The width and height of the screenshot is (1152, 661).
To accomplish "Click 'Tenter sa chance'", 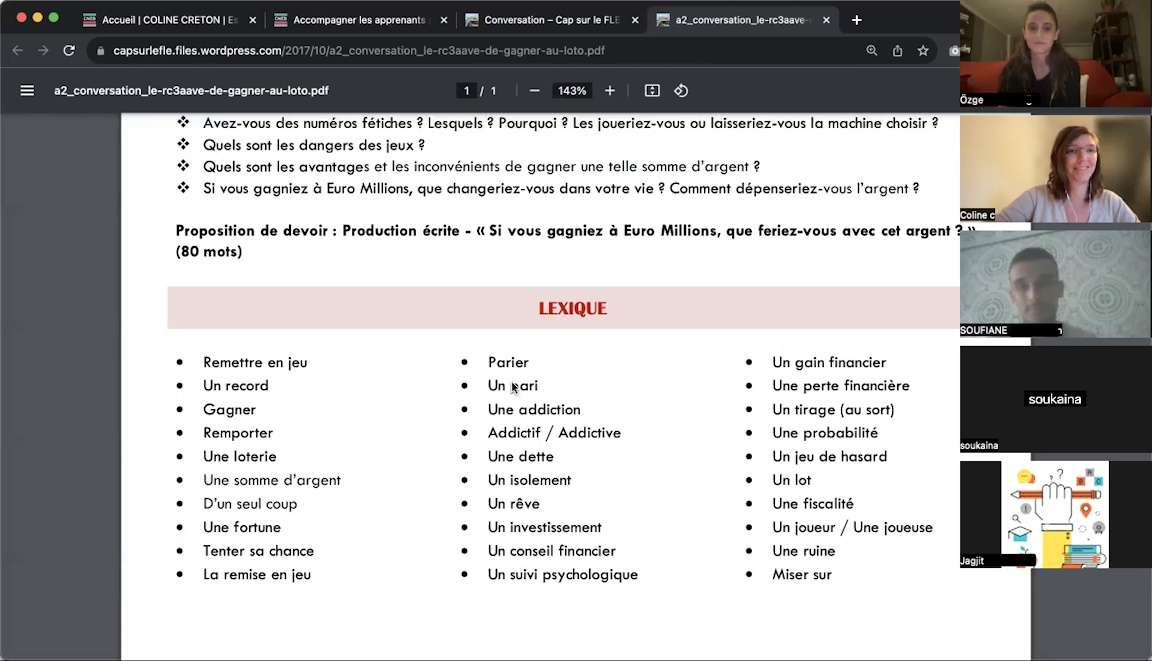I will 259,551.
